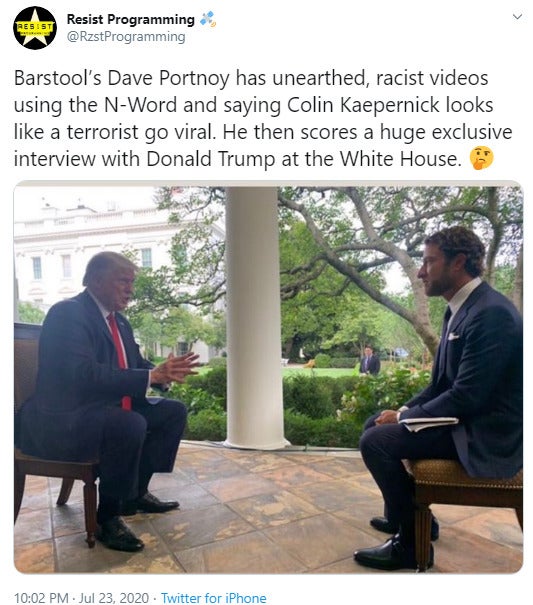Open the @RzstProgramming handle link
The image size is (533, 605).
tap(126, 37)
